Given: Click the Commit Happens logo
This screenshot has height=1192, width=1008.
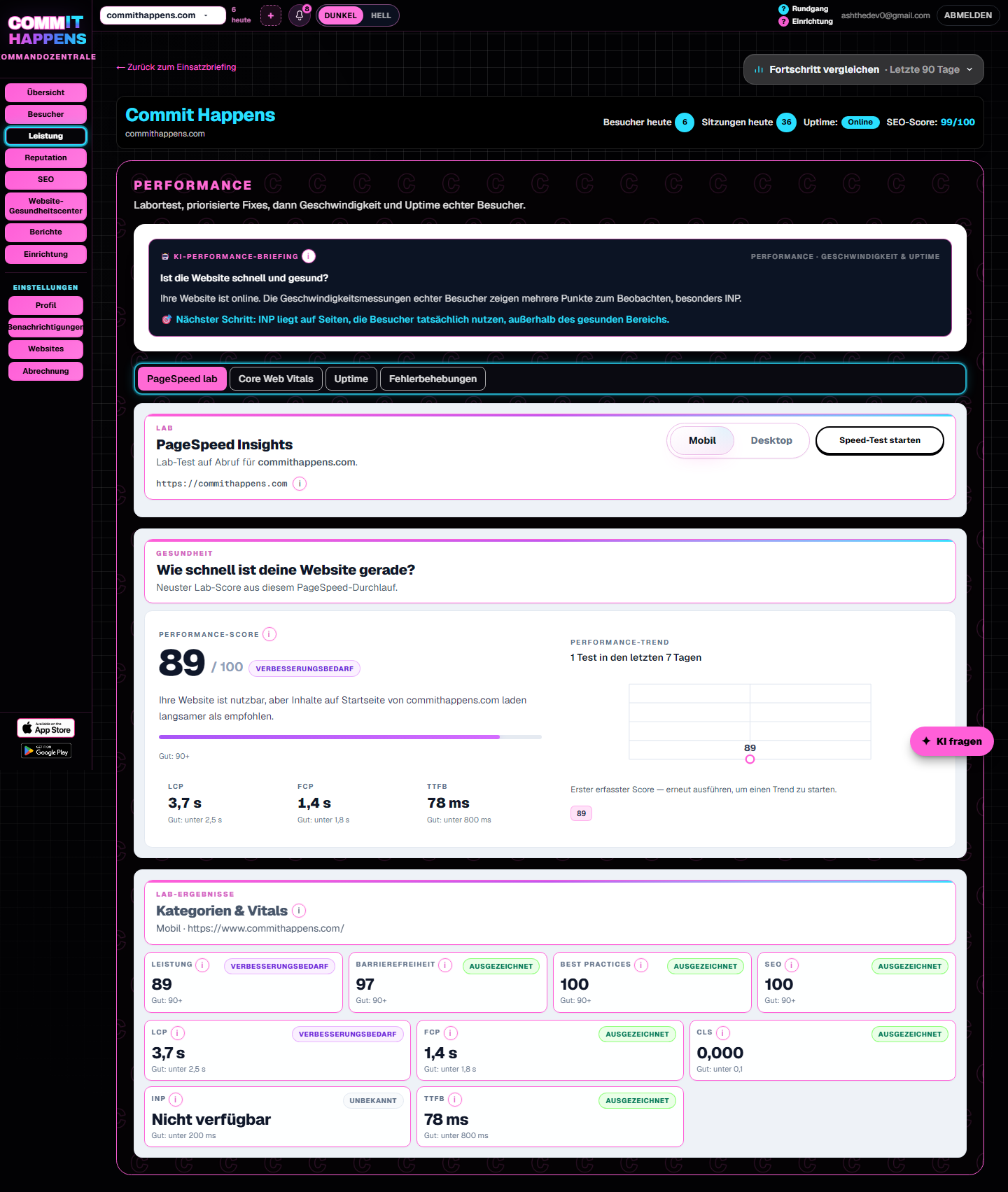Looking at the screenshot, I should 47,31.
